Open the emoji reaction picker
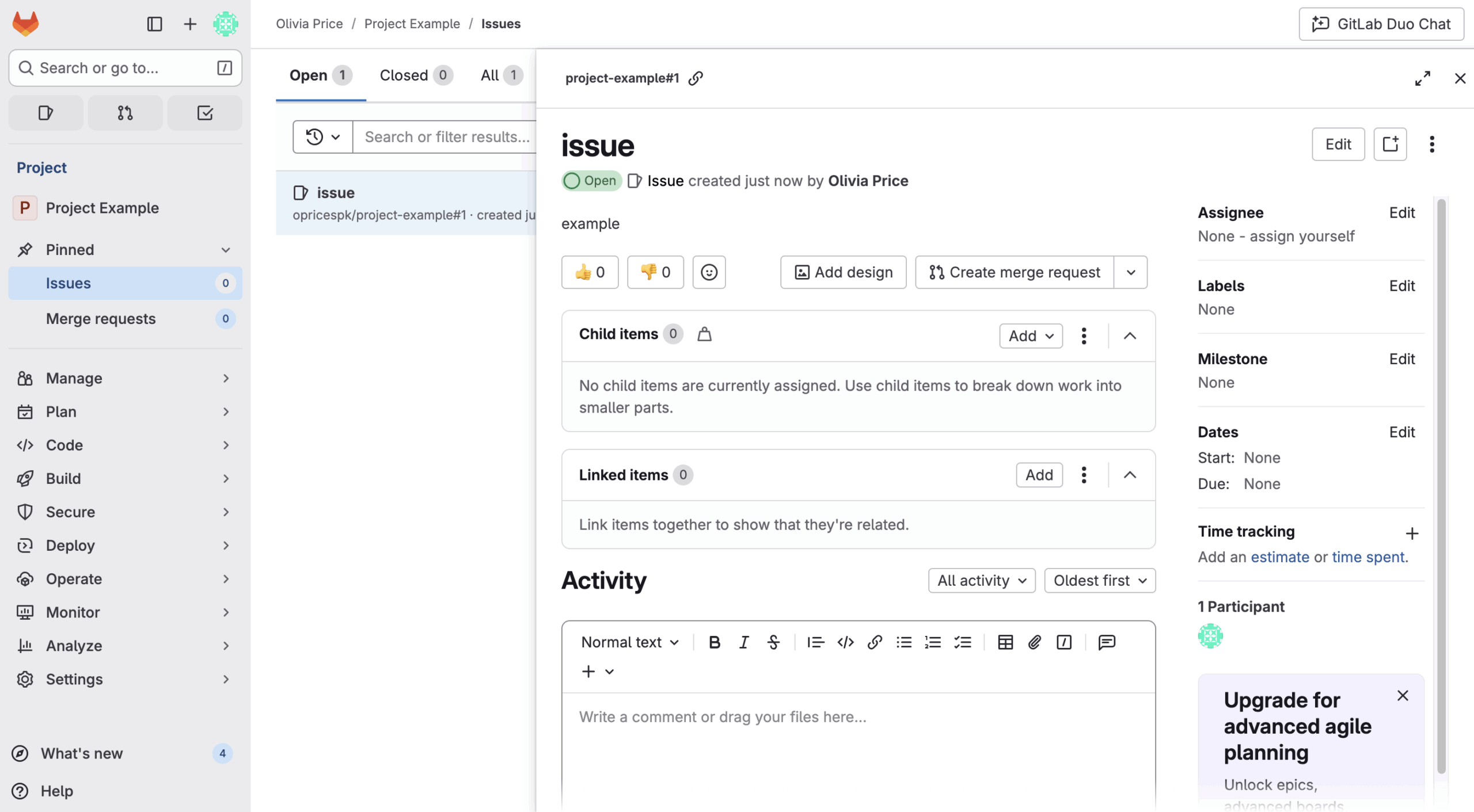 click(x=709, y=272)
